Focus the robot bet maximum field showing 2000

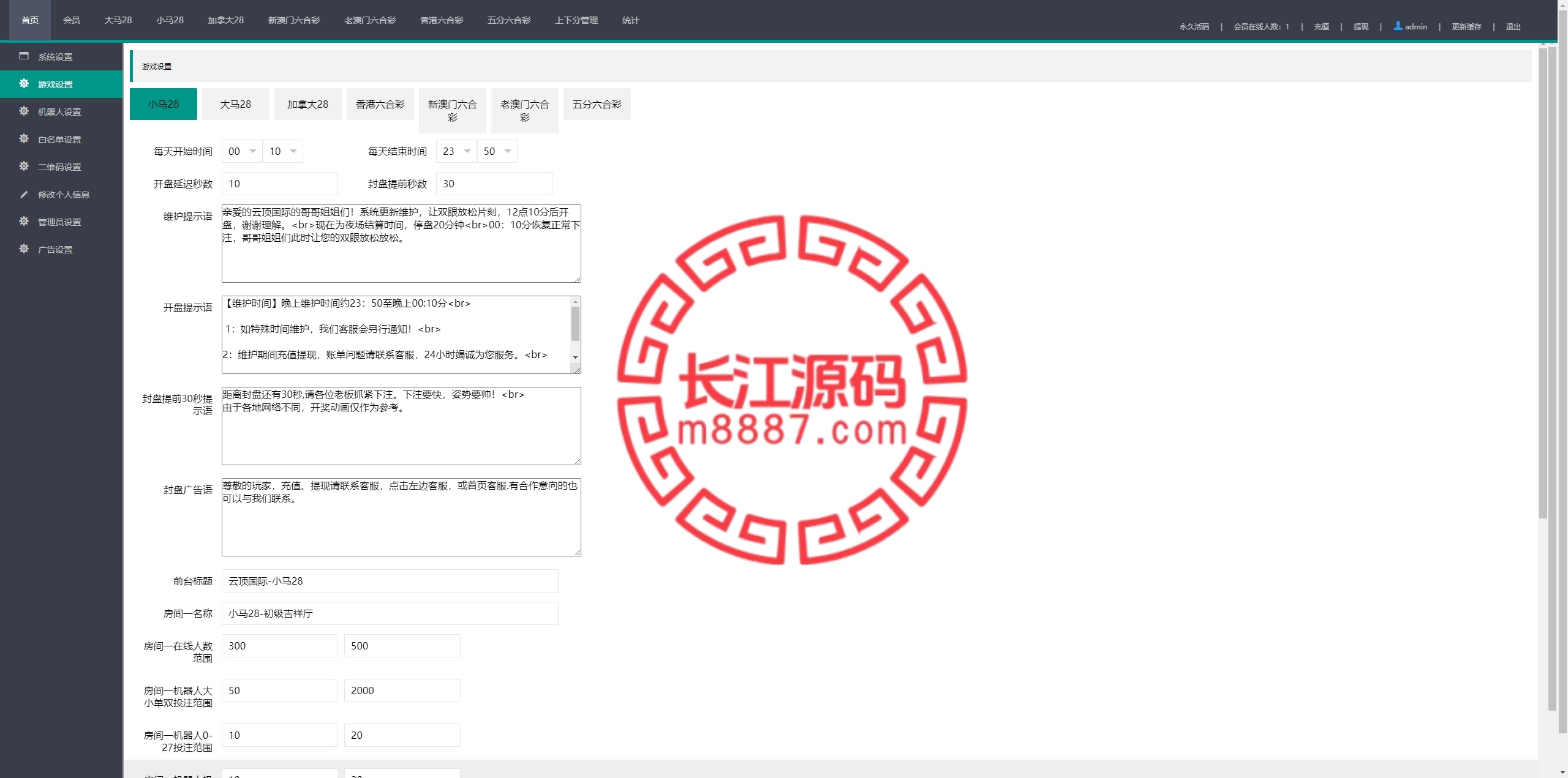pos(402,690)
